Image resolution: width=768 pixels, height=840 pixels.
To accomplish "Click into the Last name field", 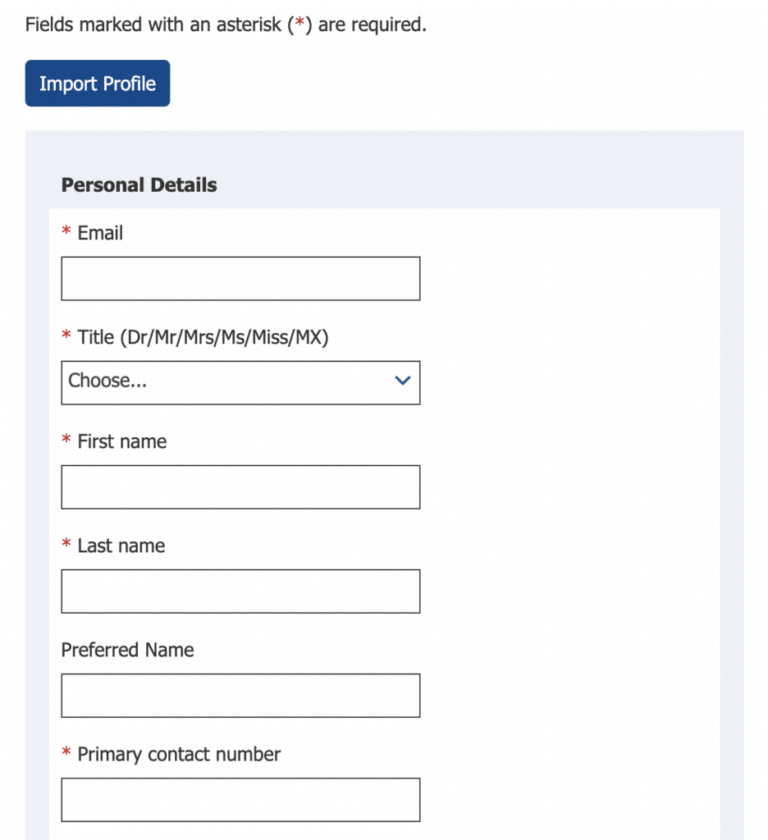I will click(x=240, y=591).
